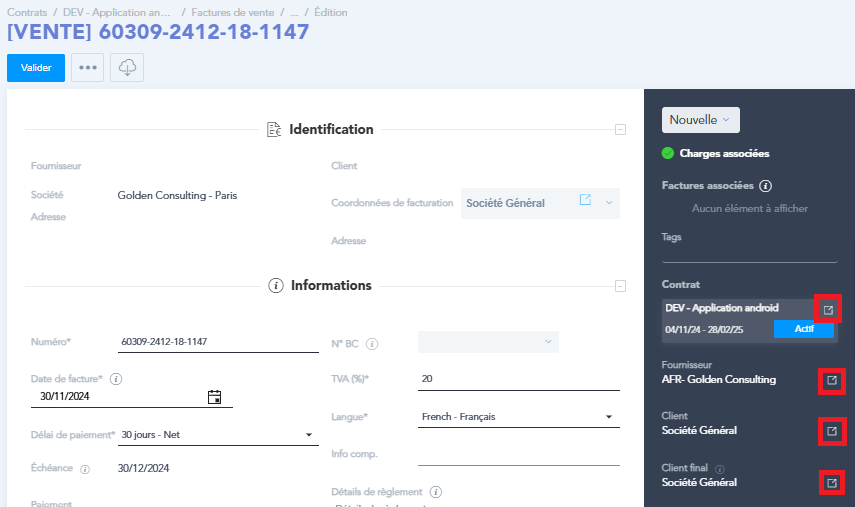Open Client final Société Général link icon
This screenshot has height=507, width=855.
(832, 483)
